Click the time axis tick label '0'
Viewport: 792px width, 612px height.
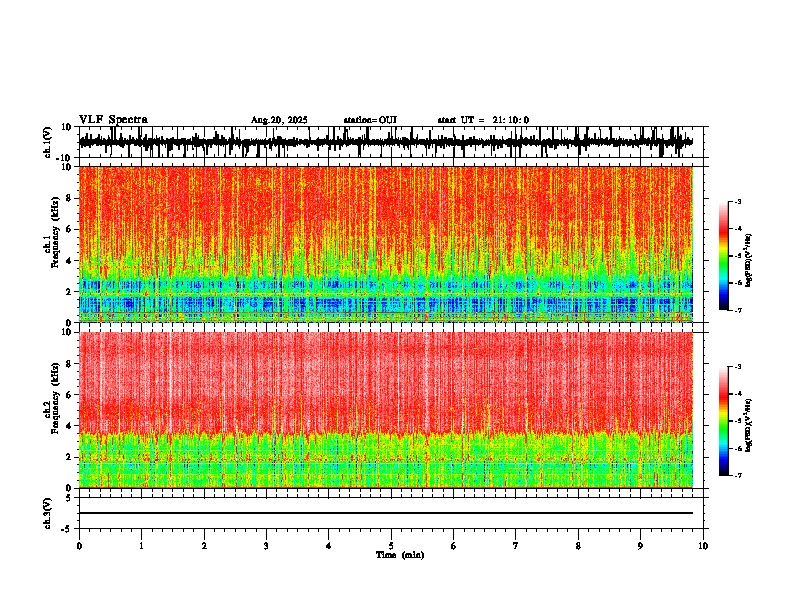(x=79, y=546)
